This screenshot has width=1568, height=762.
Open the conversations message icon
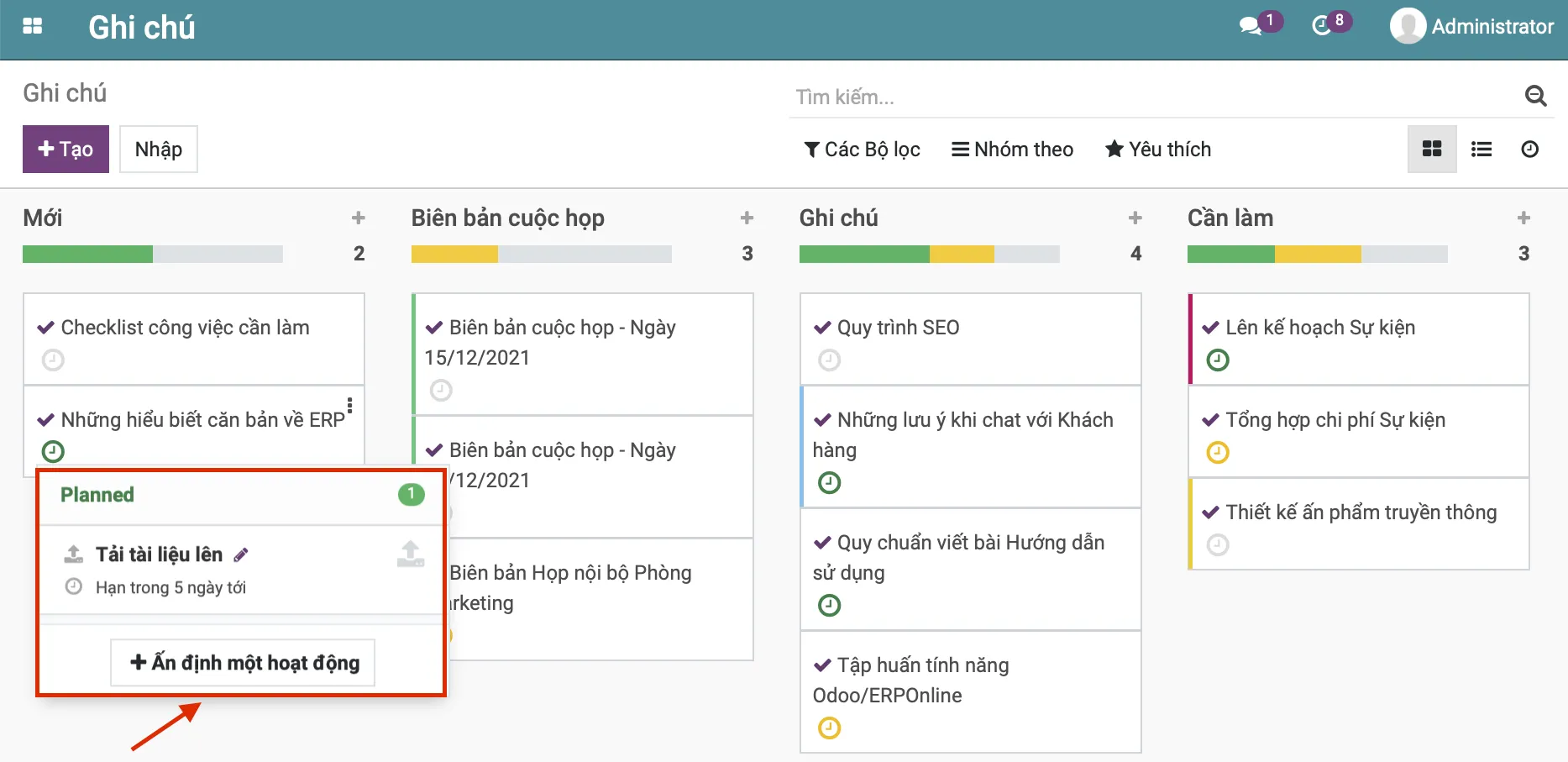pos(1251,26)
